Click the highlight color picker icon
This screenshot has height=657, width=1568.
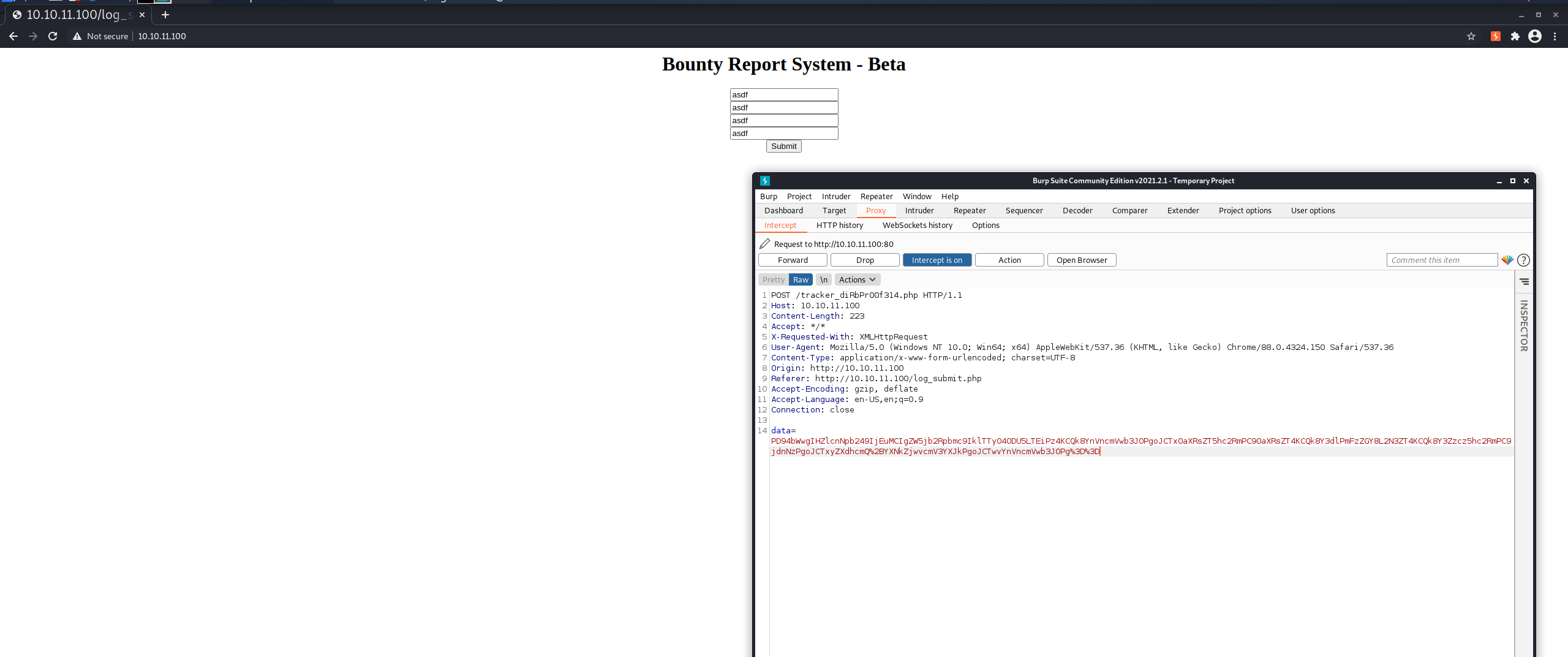[x=1507, y=260]
